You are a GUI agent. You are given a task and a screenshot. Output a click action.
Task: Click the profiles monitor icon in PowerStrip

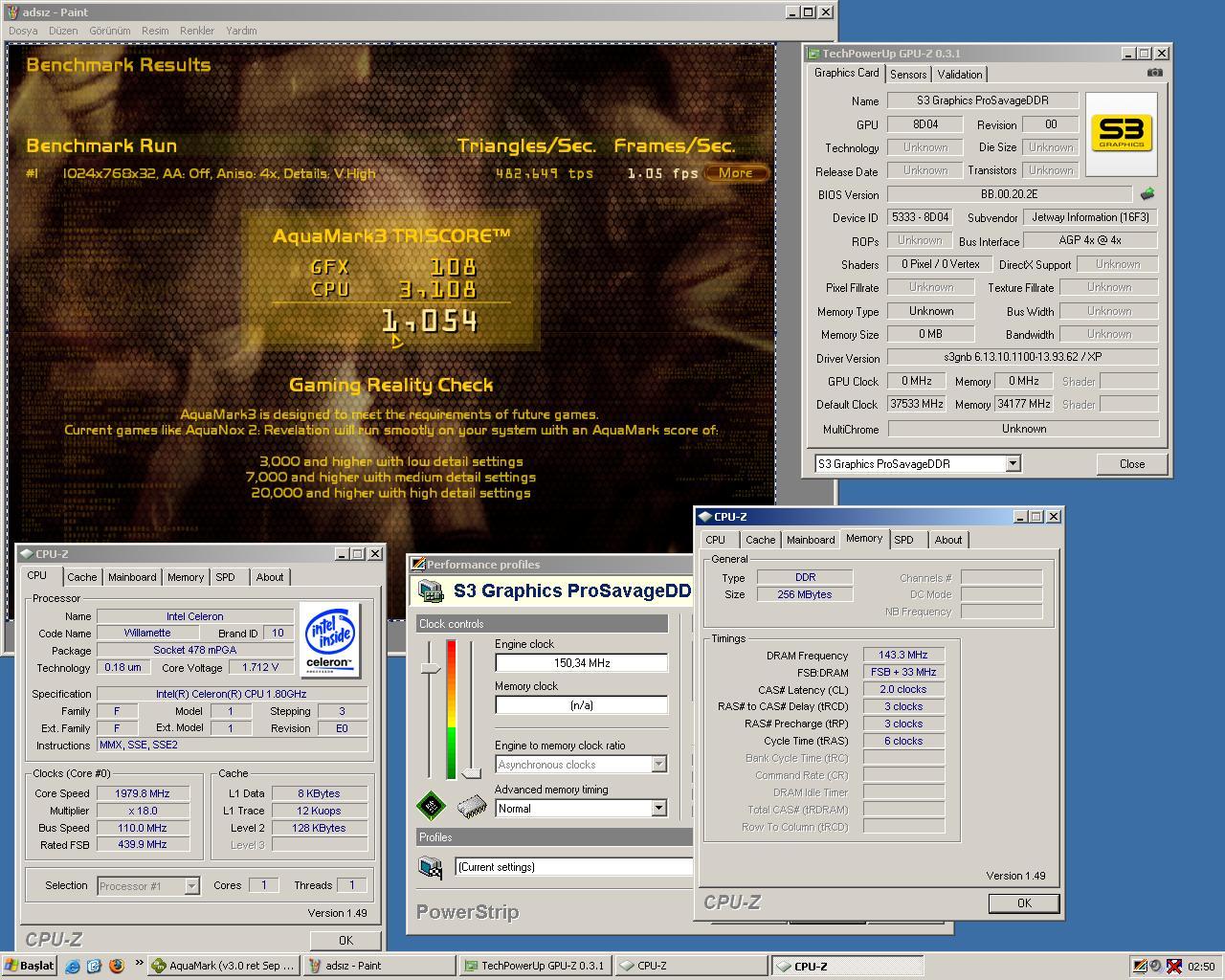pos(431,867)
